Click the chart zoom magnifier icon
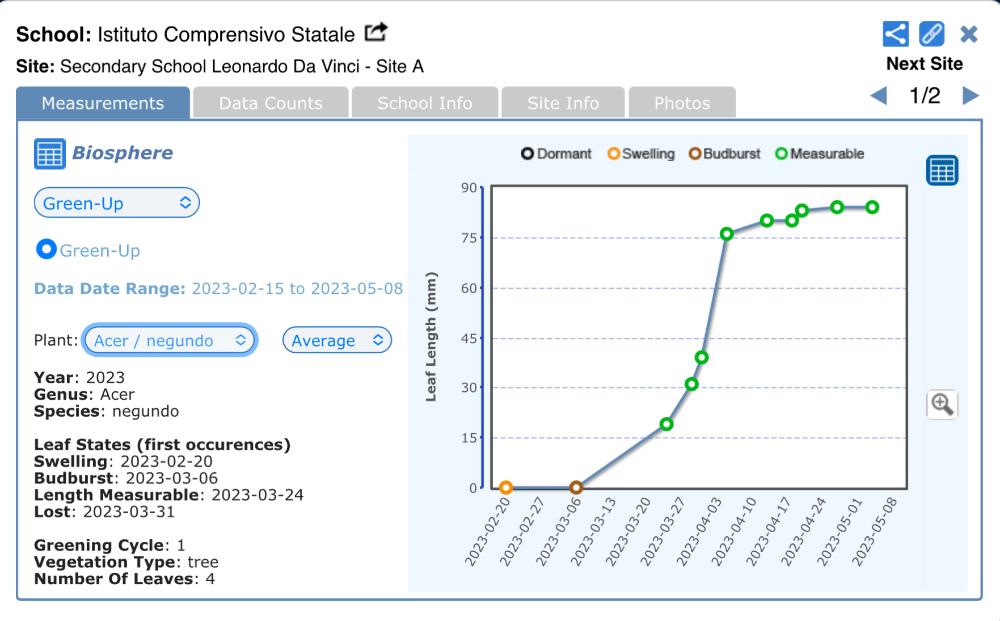The height and width of the screenshot is (621, 1000). point(942,404)
